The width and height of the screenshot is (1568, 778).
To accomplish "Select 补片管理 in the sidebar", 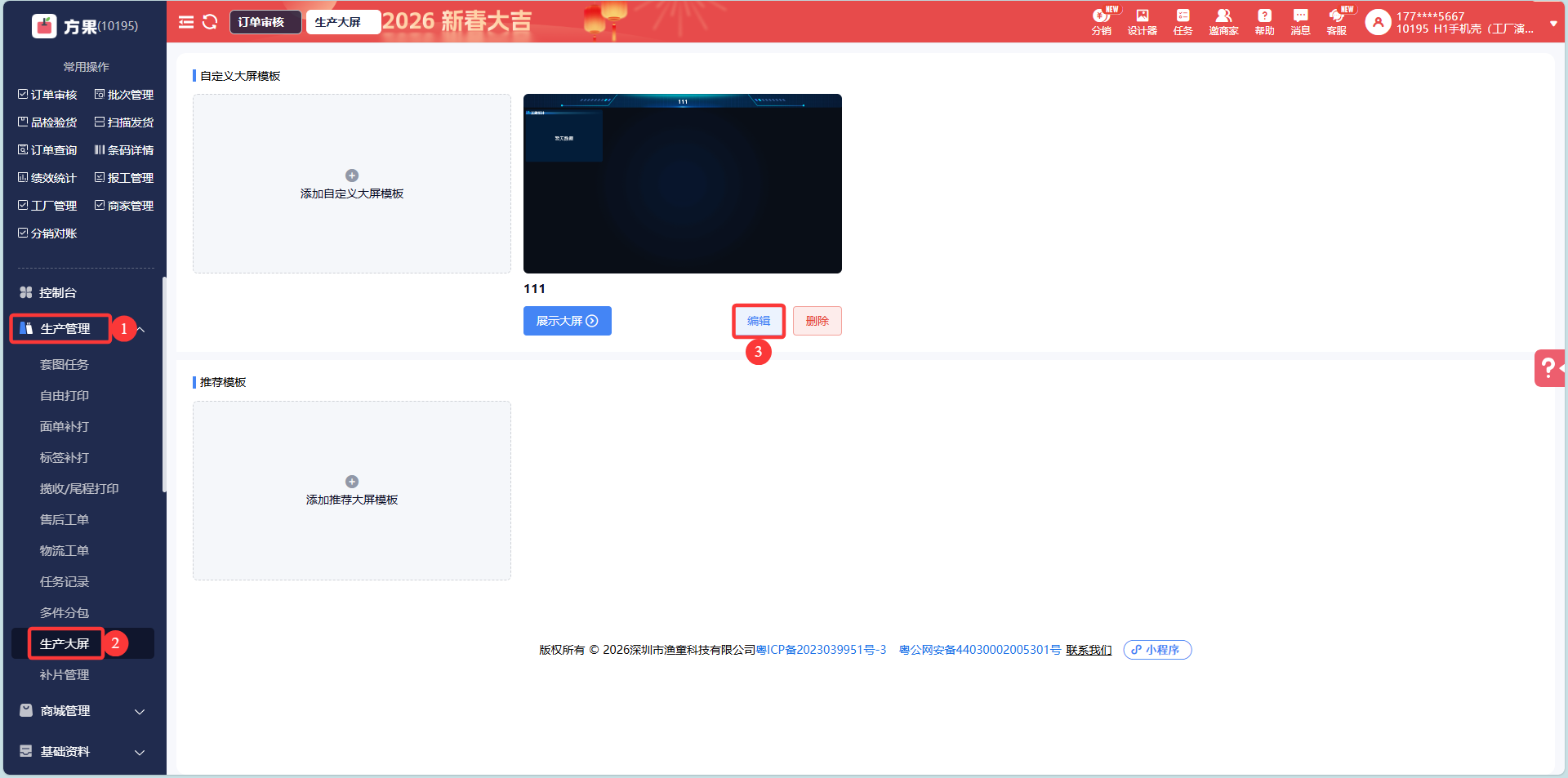I will [65, 675].
